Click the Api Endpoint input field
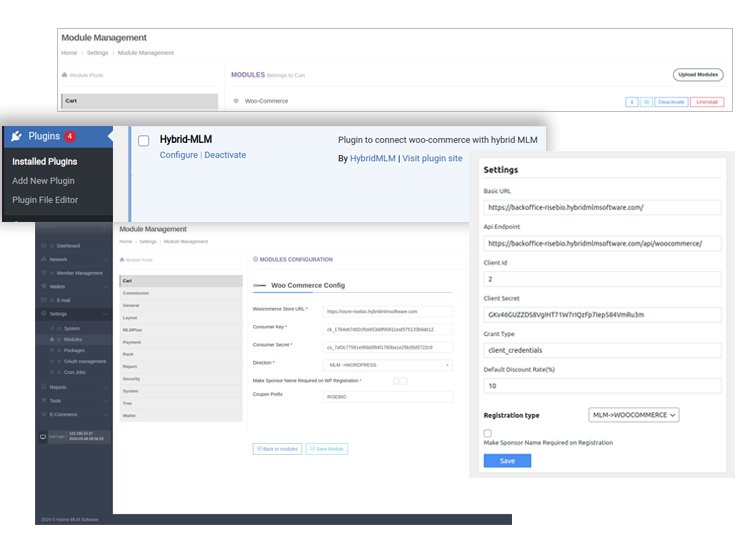 tap(602, 243)
